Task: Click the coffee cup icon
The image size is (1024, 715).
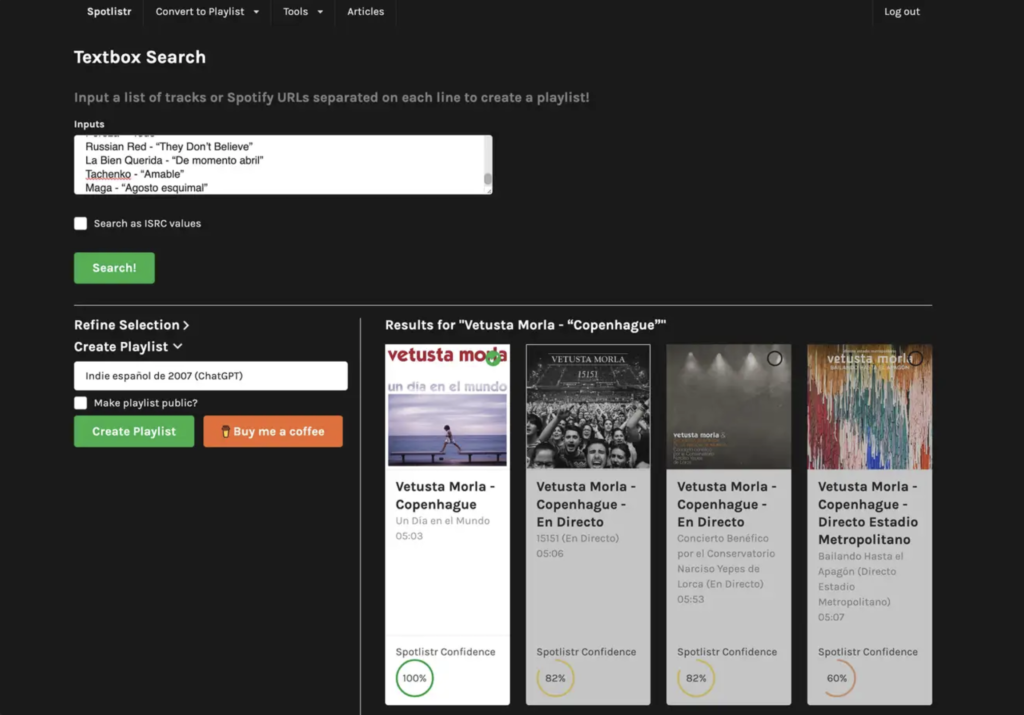Action: pos(225,432)
